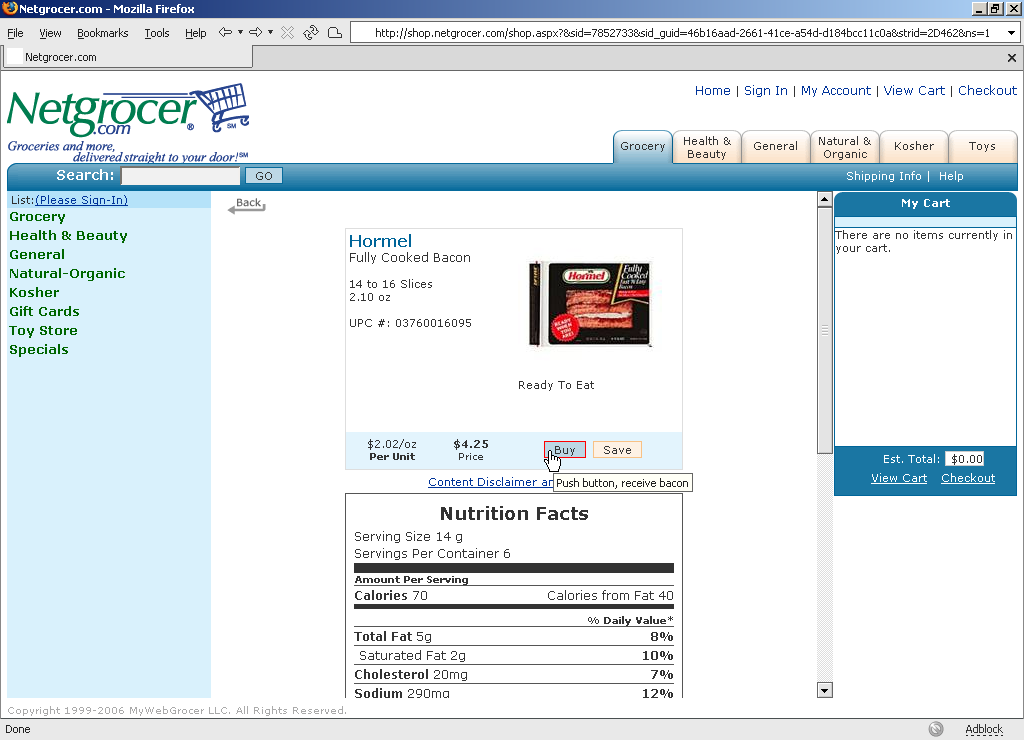Stop loading with the X toolbar icon
1024x740 pixels.
(x=287, y=33)
